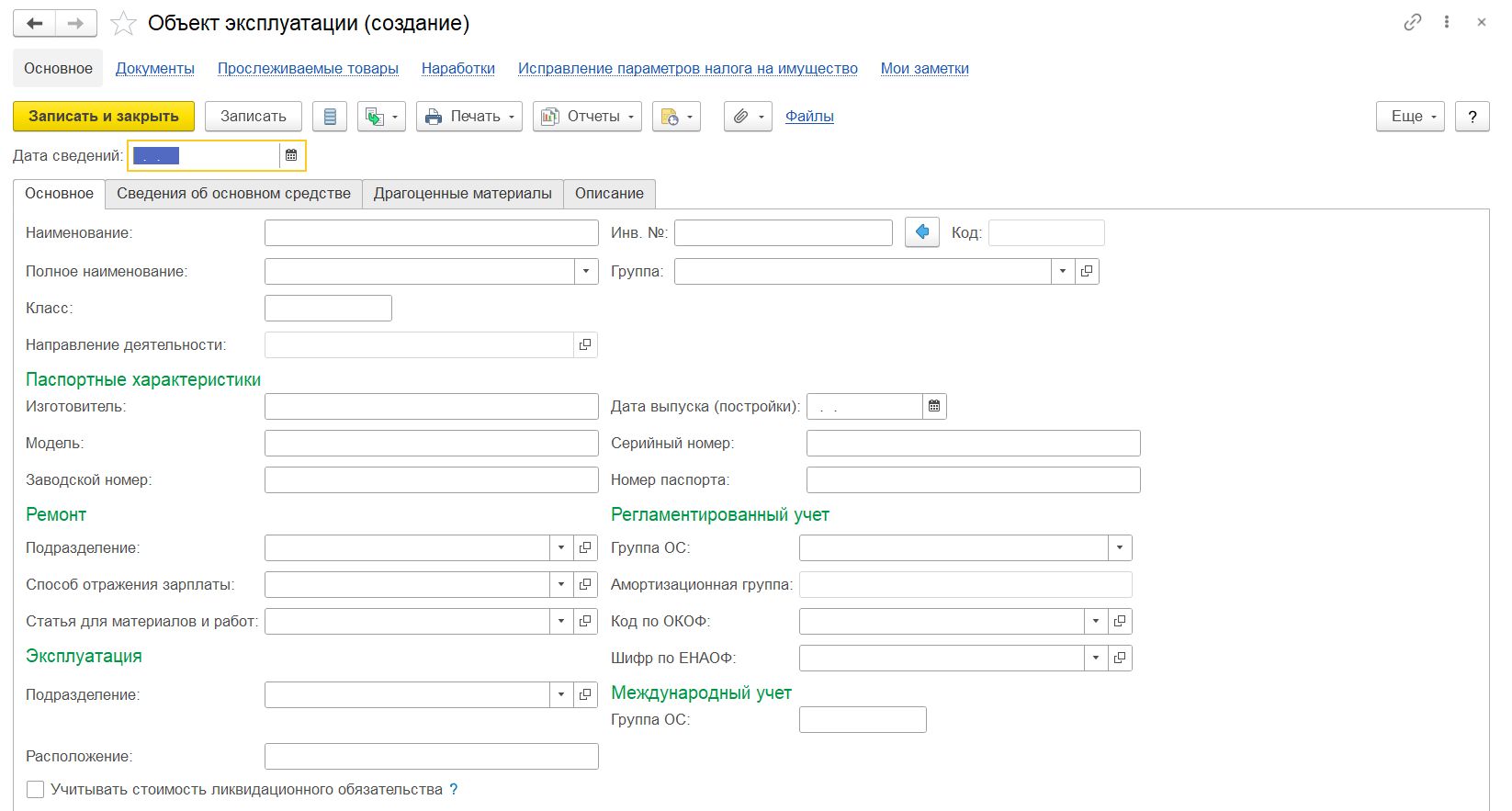Open the paperclip attachments menu
Screen dimensions: 1512x811
pyautogui.click(x=748, y=117)
